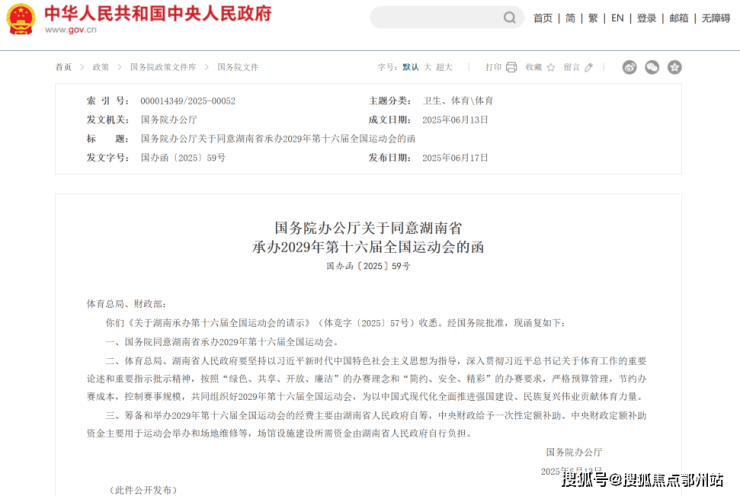Open the 邮箱 mailbox link
Image resolution: width=740 pixels, height=496 pixels.
tap(678, 18)
